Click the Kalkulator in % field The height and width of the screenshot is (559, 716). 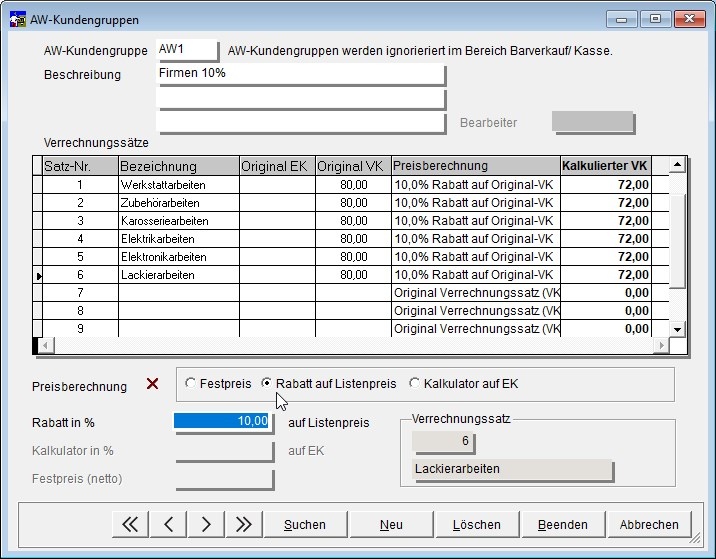pyautogui.click(x=224, y=451)
